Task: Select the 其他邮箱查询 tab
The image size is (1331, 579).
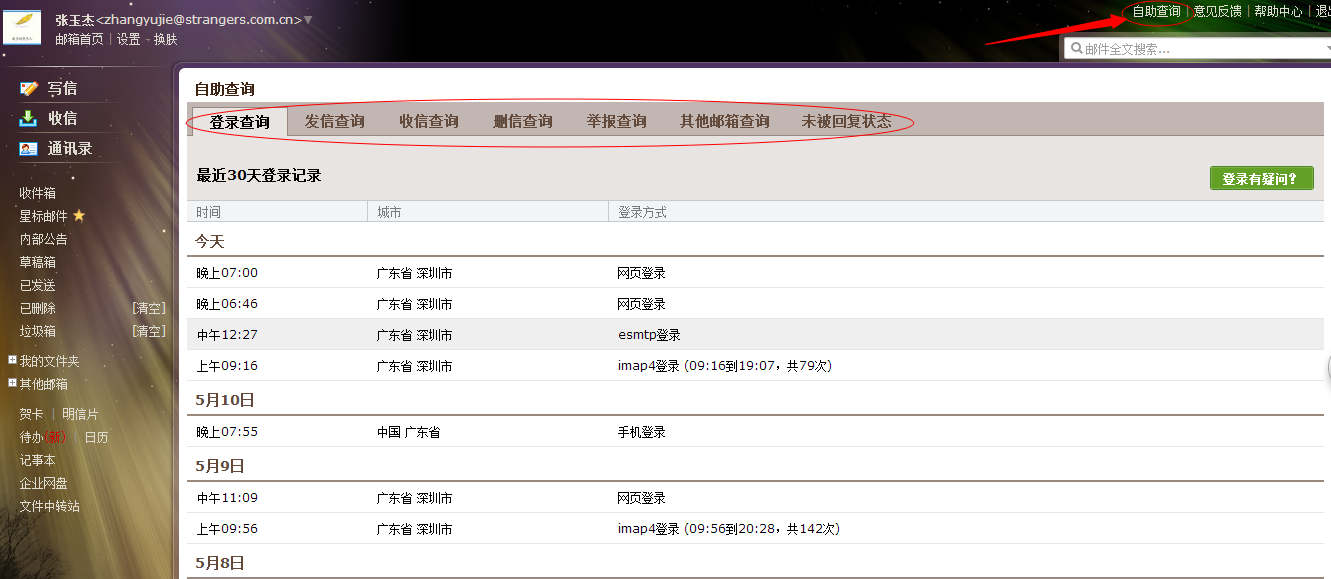Action: coord(724,121)
